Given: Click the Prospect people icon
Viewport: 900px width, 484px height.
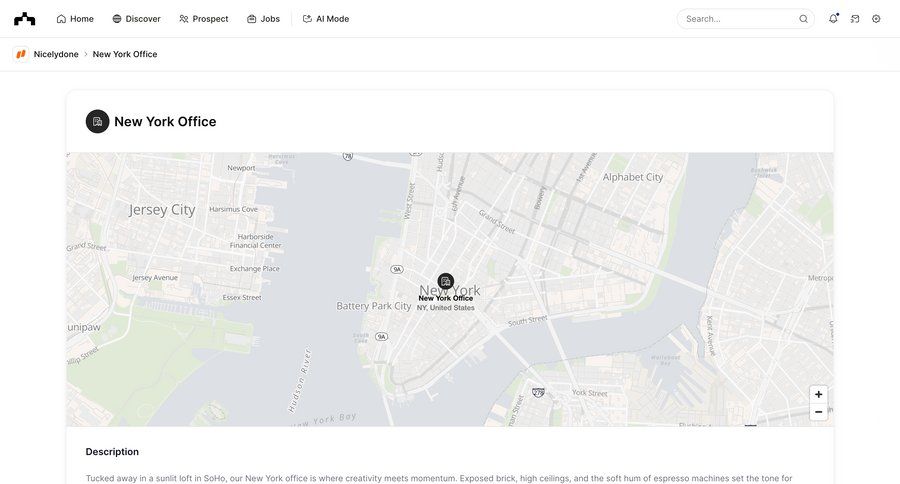Looking at the screenshot, I should tap(184, 19).
